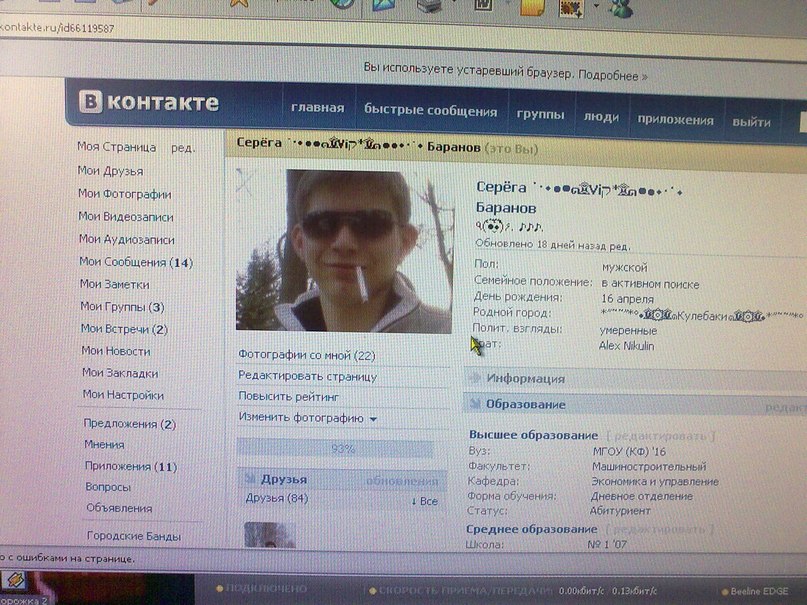Open Городские Банды in the sidebar

coord(134,536)
